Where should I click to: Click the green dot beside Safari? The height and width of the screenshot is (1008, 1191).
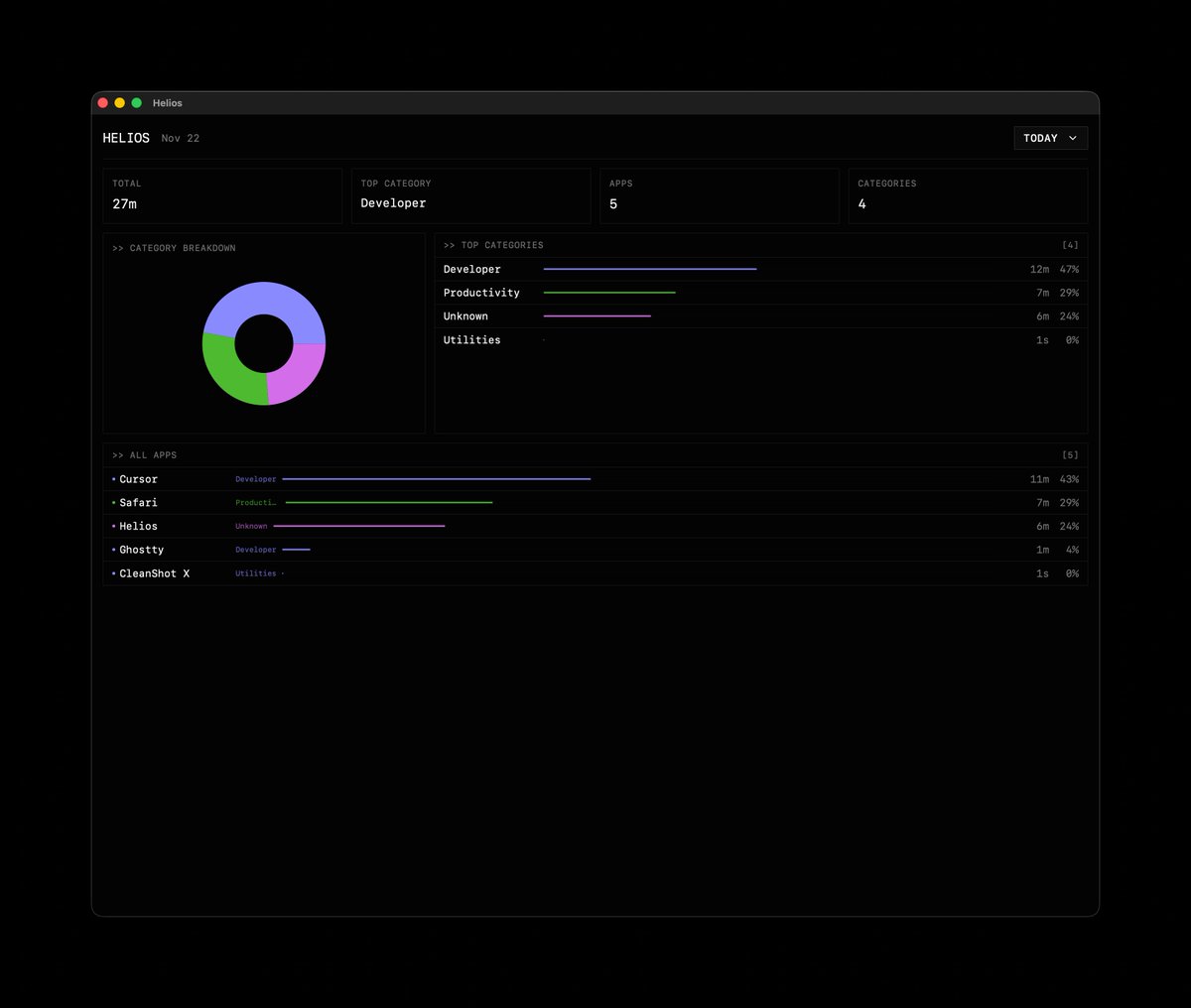pyautogui.click(x=112, y=502)
